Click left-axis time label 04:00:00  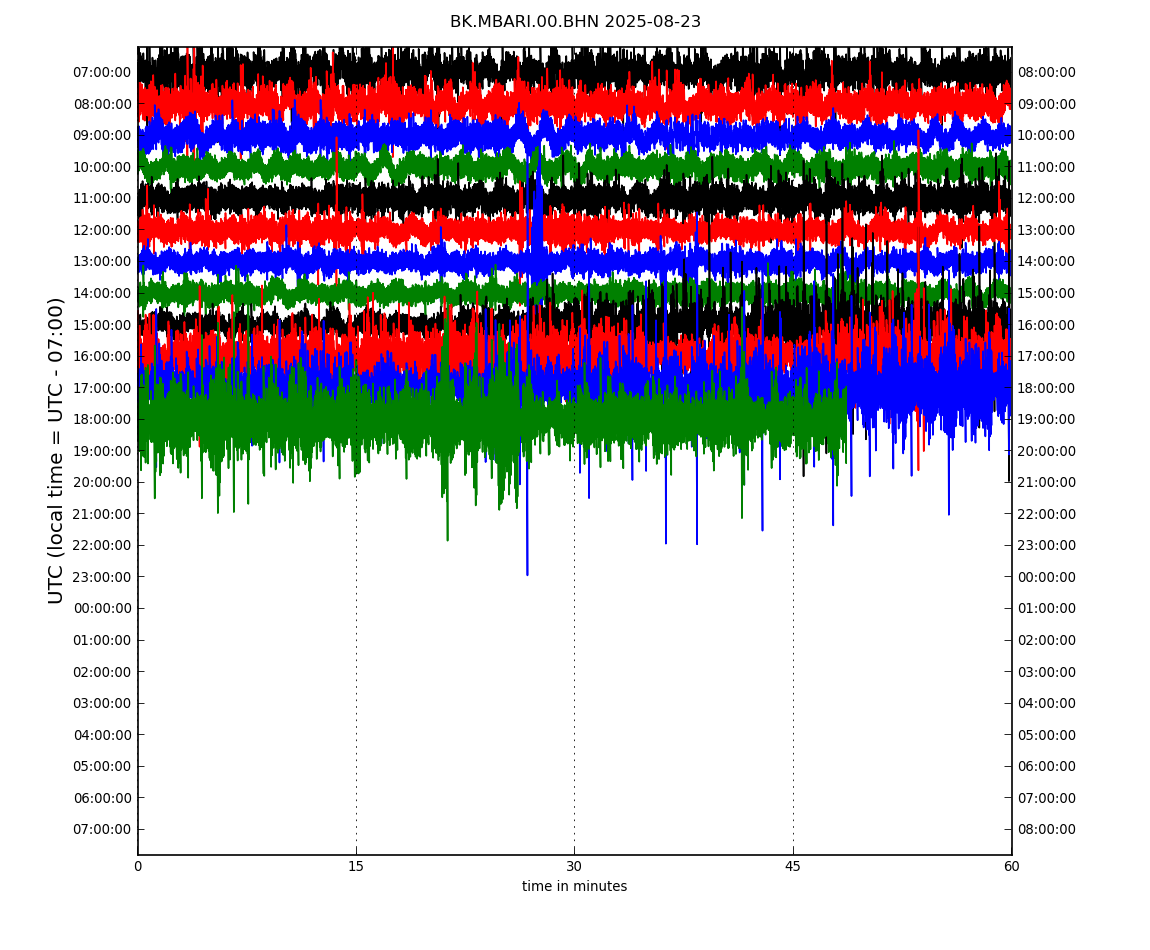[x=102, y=735]
